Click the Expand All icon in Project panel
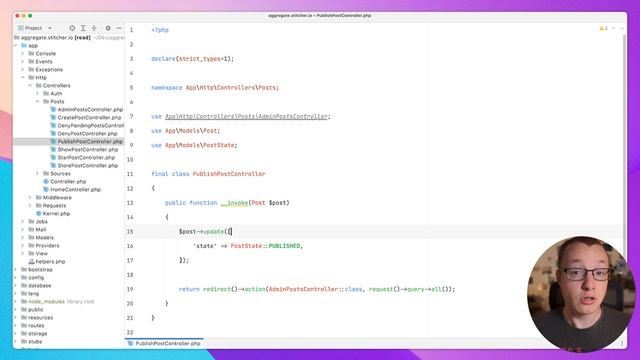The image size is (640, 360). (83, 28)
